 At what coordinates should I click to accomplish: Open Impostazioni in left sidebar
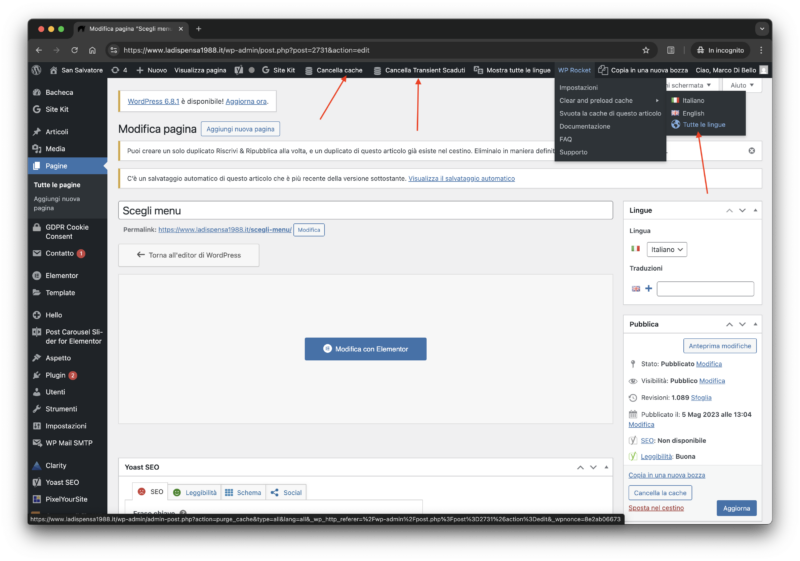coord(66,426)
